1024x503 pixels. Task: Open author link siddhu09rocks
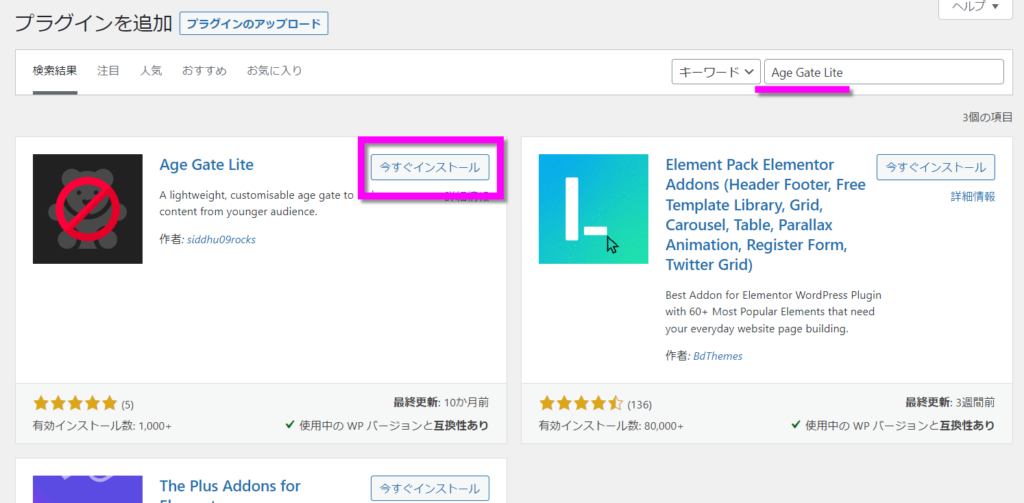(221, 240)
